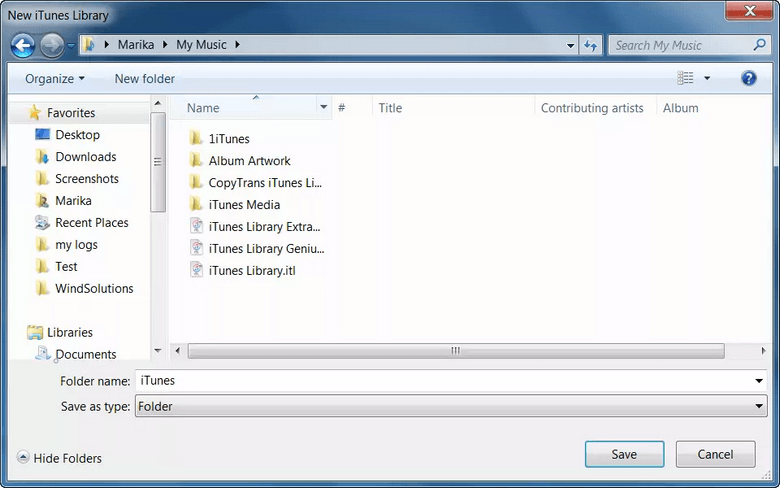
Task: Open WindSolutions in Favorites
Action: click(94, 289)
